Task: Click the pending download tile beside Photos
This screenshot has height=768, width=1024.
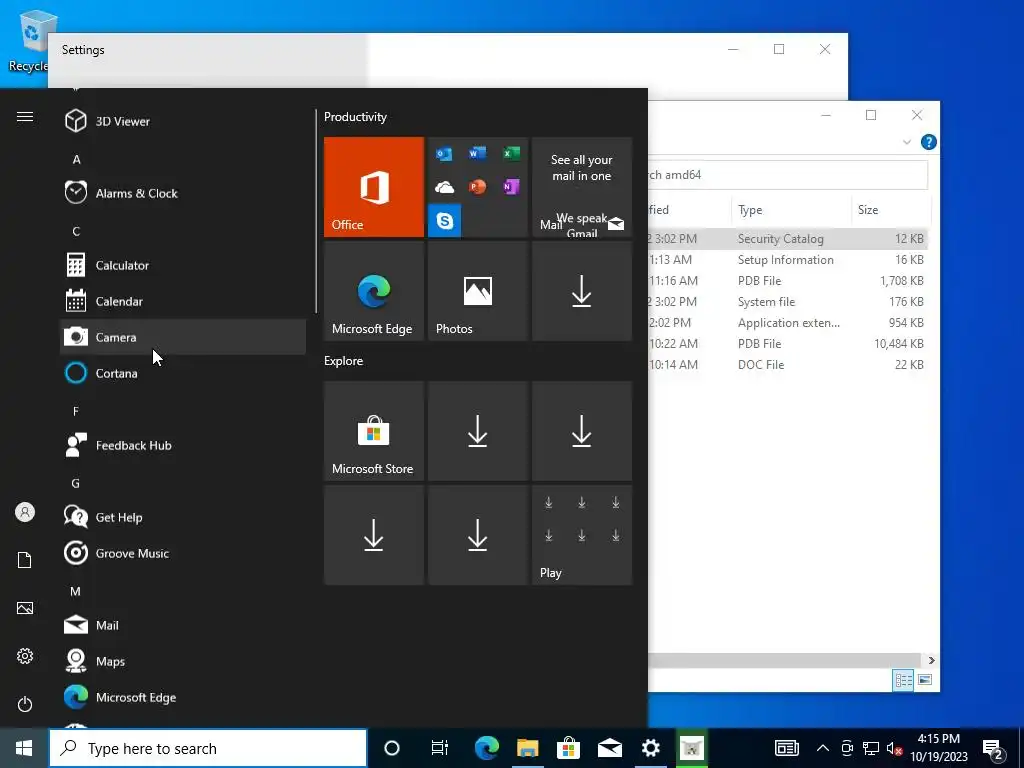Action: 582,291
